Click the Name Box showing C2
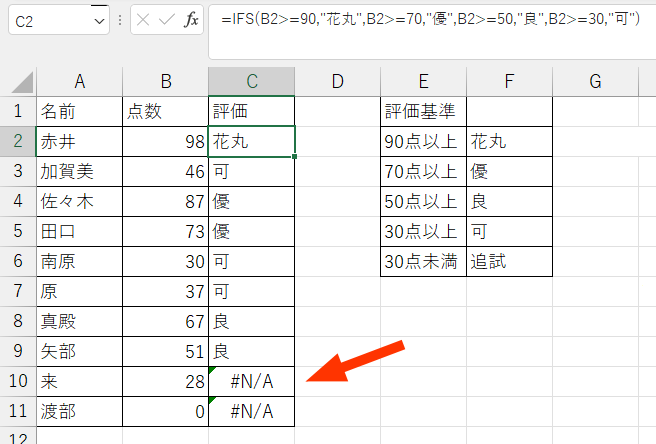Screen dimensions: 656x444 59,20
